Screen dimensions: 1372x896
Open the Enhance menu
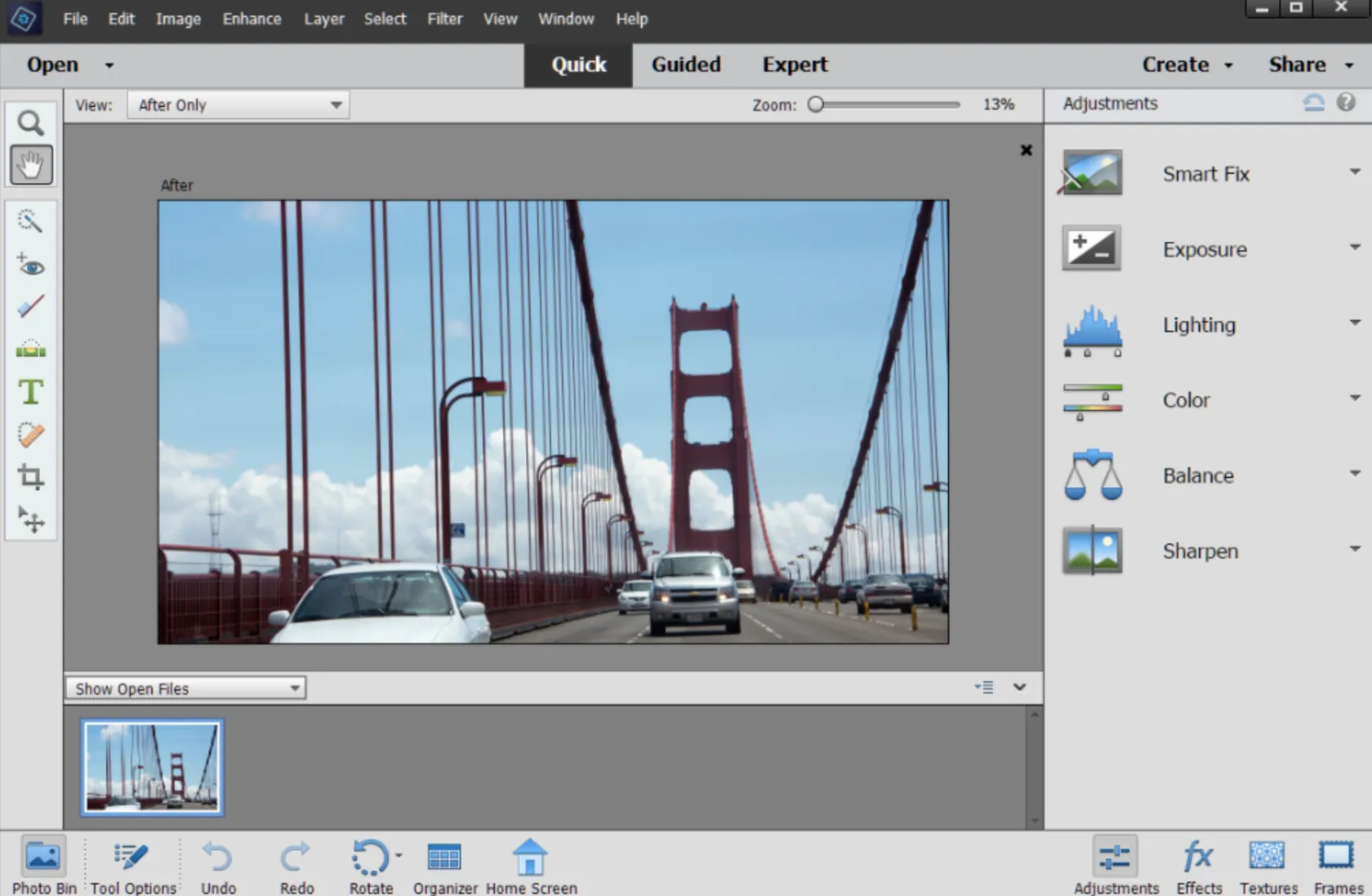pyautogui.click(x=251, y=19)
